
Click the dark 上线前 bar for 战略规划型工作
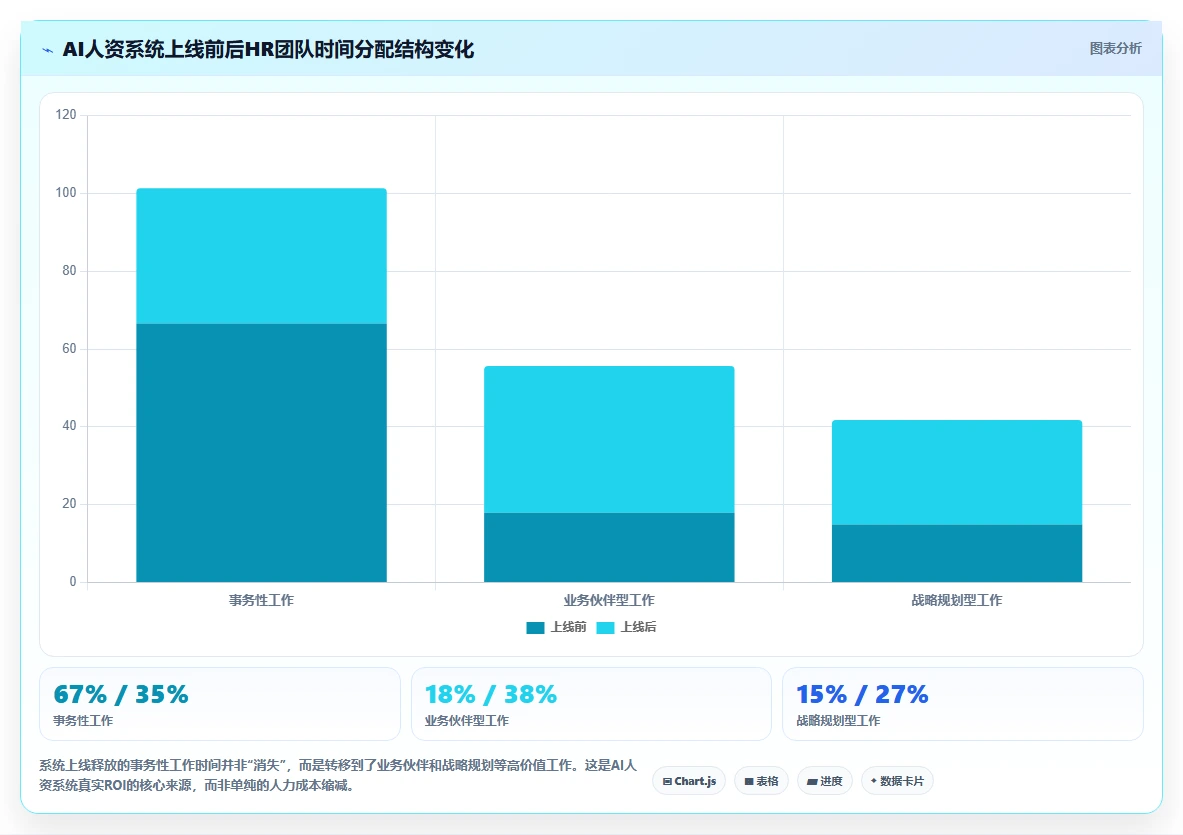957,553
